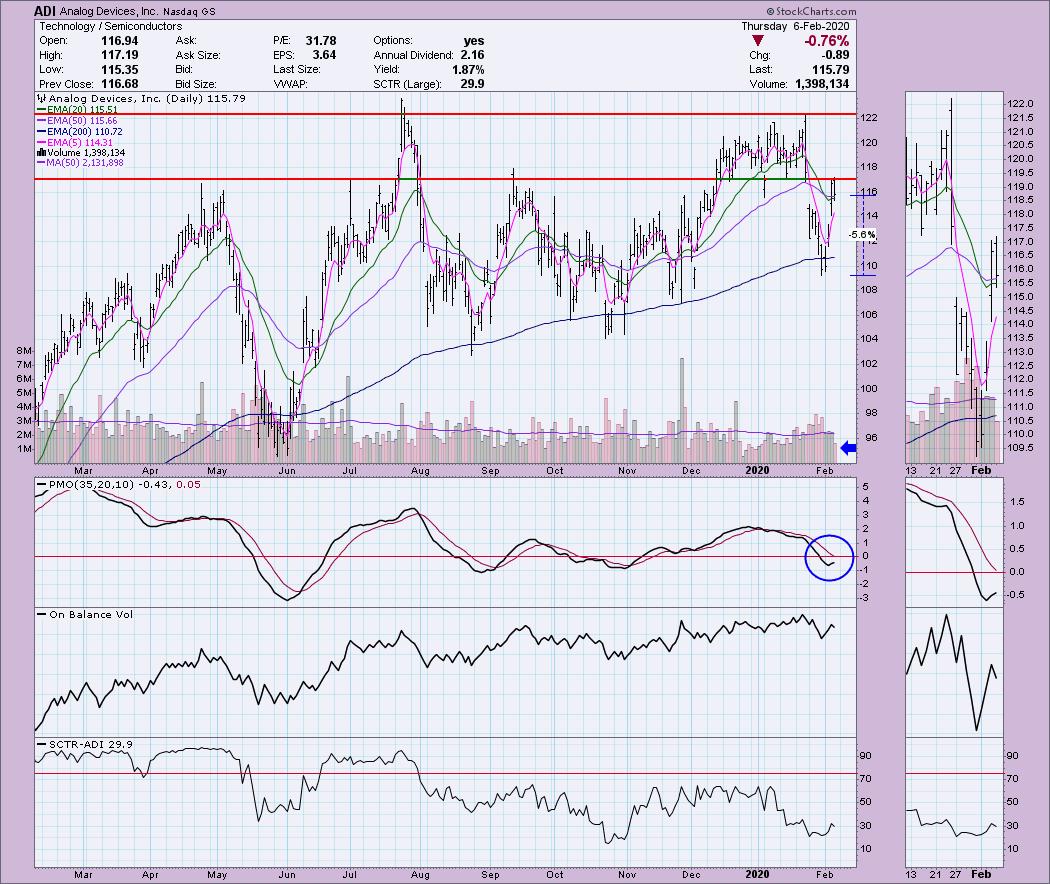
Task: Click the percent change -0.76%
Action: point(826,41)
